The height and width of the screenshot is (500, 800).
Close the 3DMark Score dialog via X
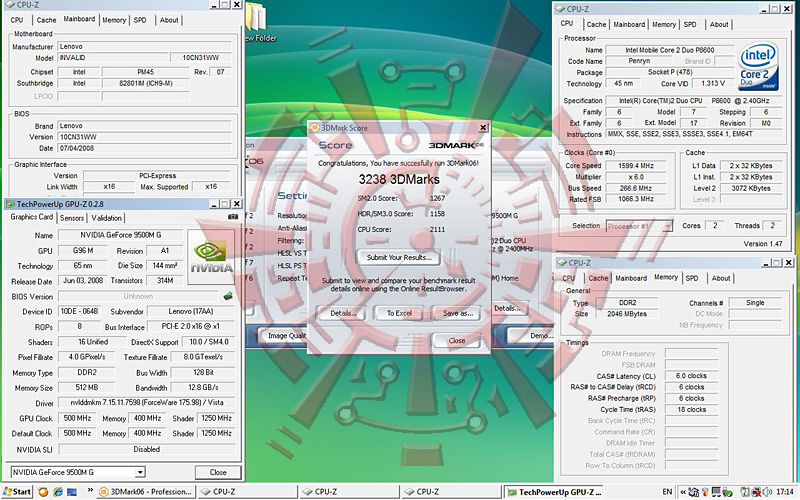pyautogui.click(x=483, y=128)
